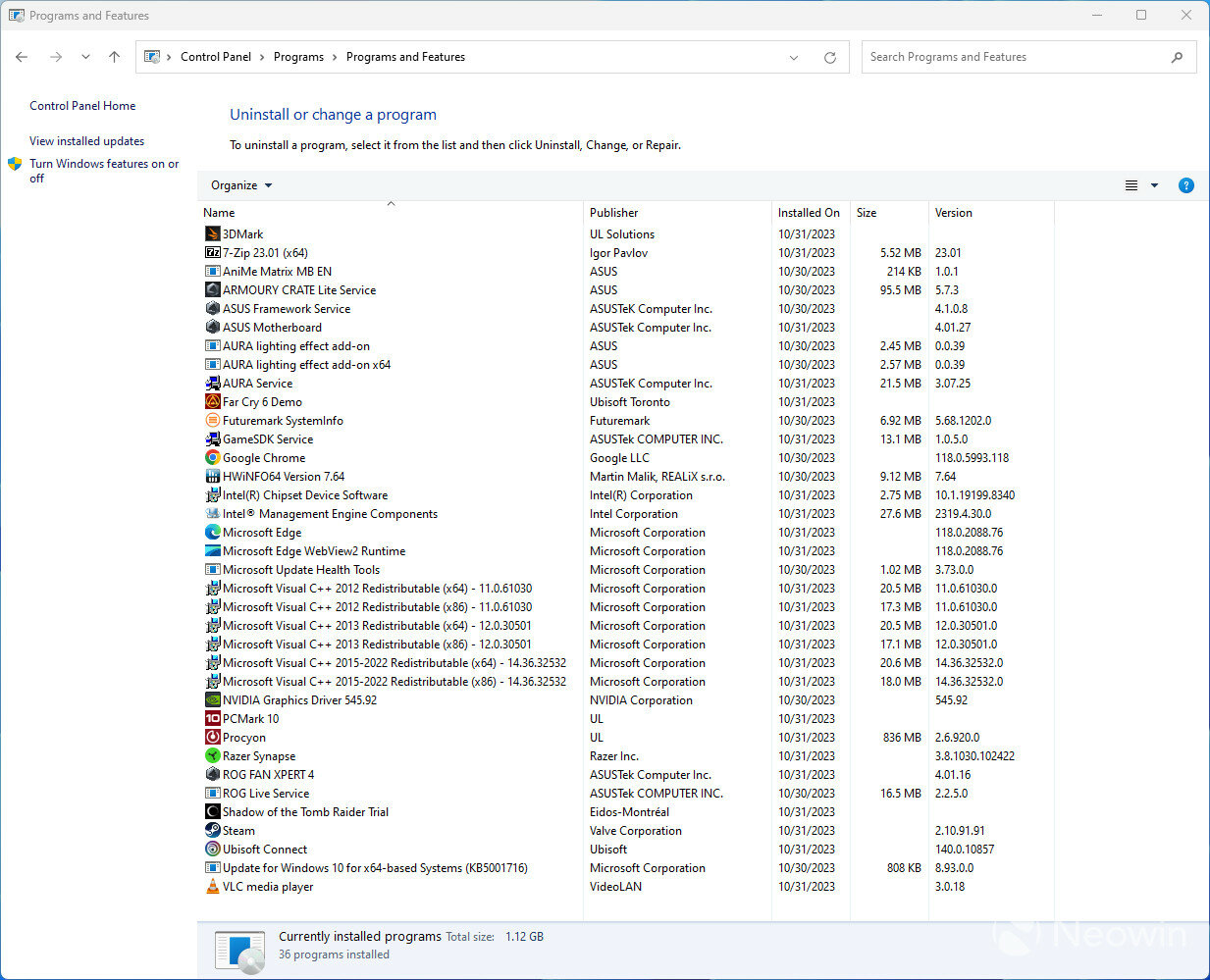
Task: Open the Organize dropdown menu
Action: (x=241, y=185)
